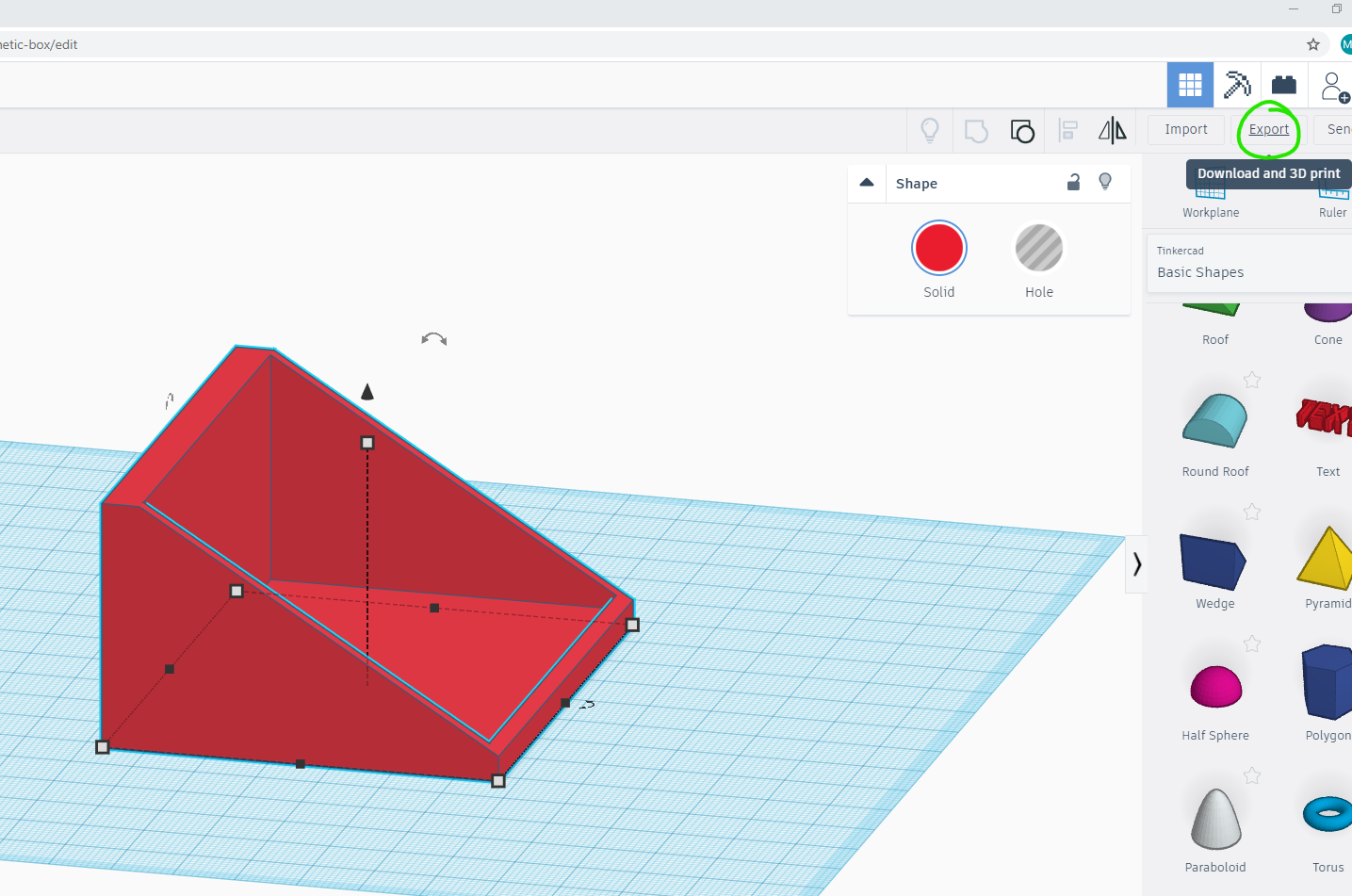
Task: Favorite the Paraboloid shape with its star
Action: [x=1252, y=775]
